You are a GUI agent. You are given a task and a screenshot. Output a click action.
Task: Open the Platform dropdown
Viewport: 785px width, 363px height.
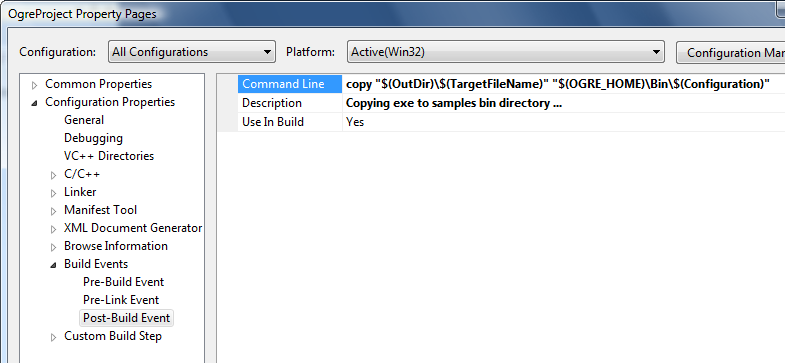pos(506,52)
